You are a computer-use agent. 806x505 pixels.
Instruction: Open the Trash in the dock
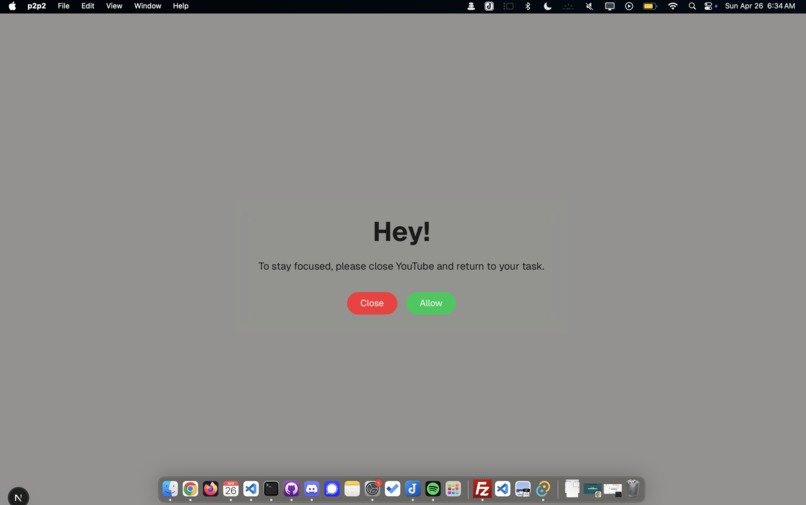(x=633, y=489)
